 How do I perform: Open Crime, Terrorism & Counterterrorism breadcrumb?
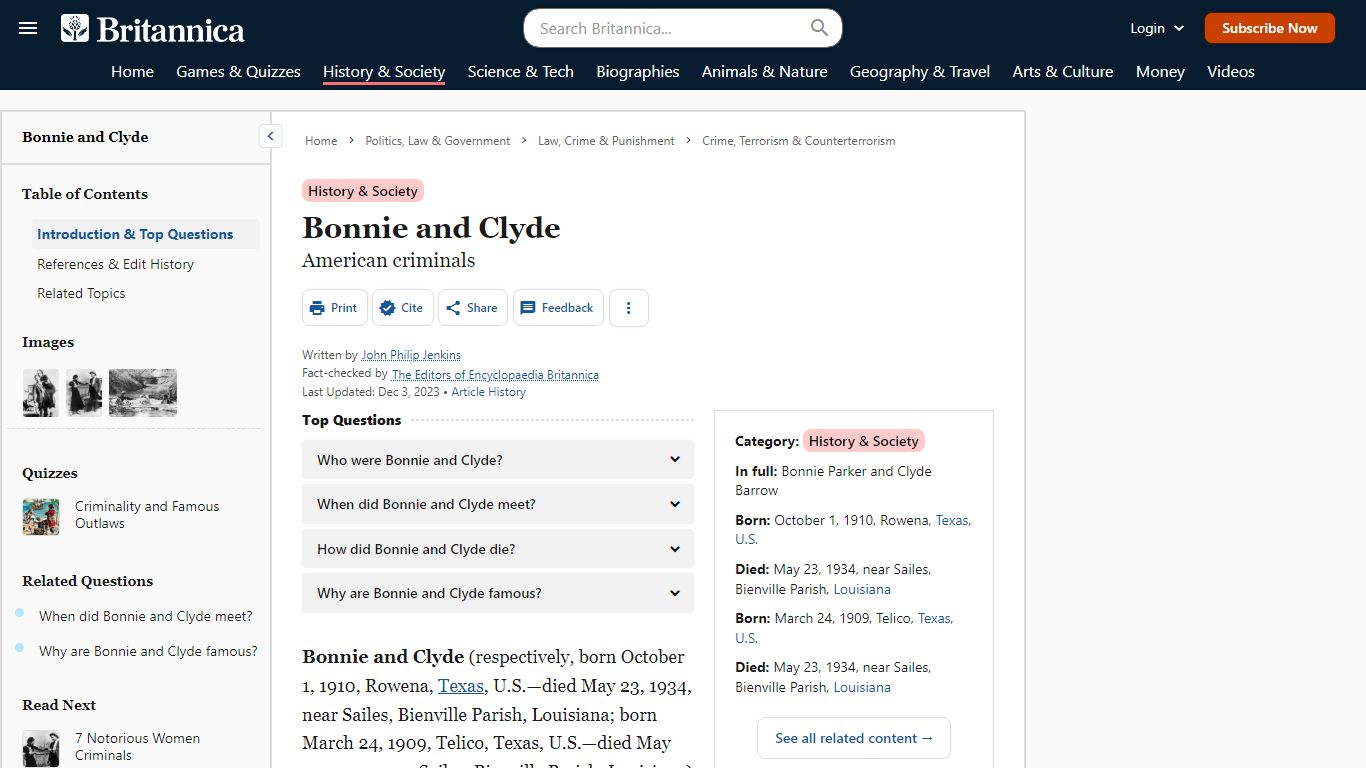[x=799, y=141]
